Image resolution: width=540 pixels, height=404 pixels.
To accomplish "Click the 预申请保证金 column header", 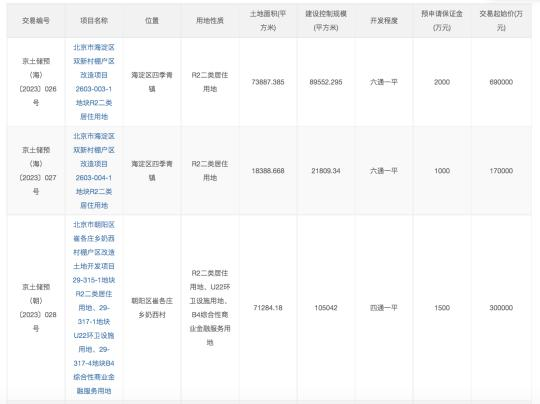I will coord(442,21).
